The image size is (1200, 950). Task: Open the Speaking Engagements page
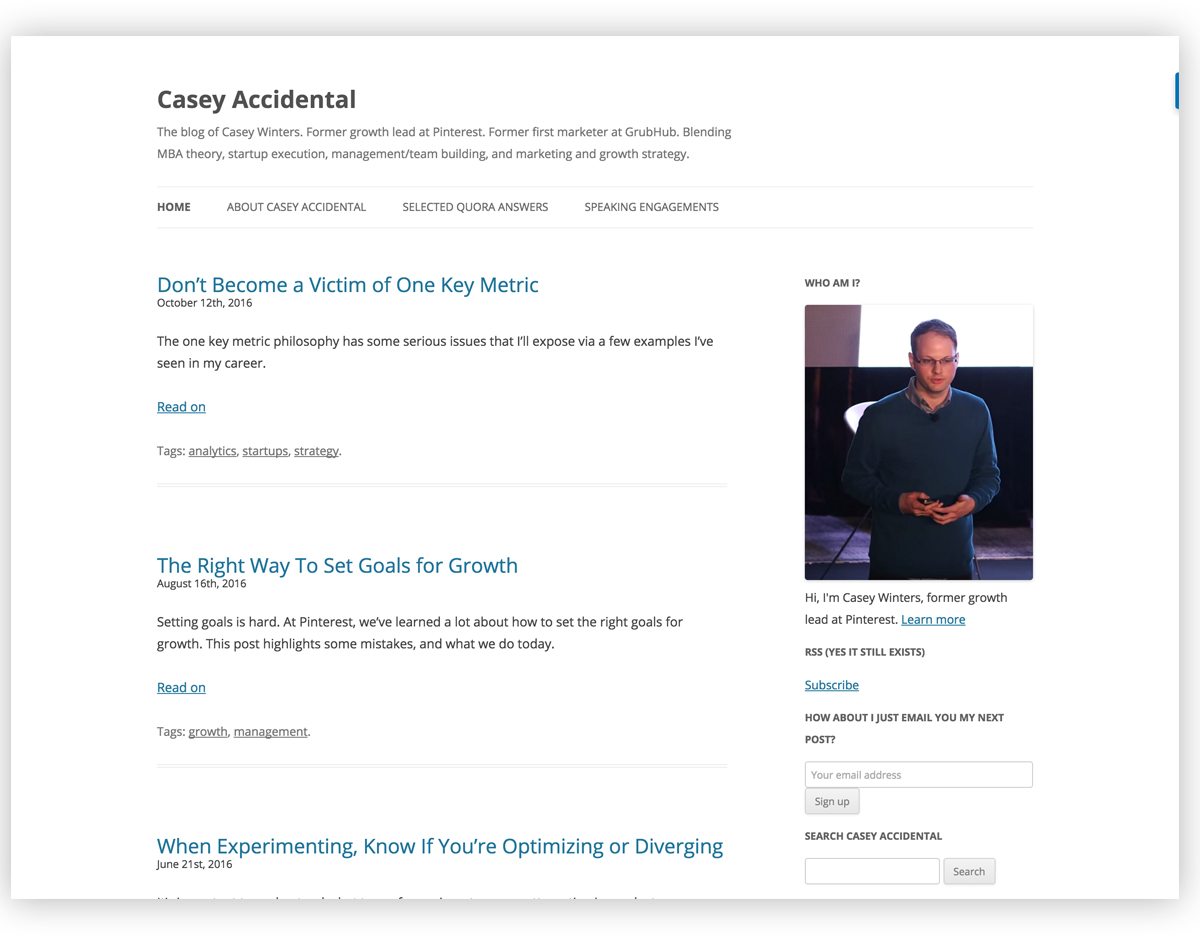pos(651,207)
